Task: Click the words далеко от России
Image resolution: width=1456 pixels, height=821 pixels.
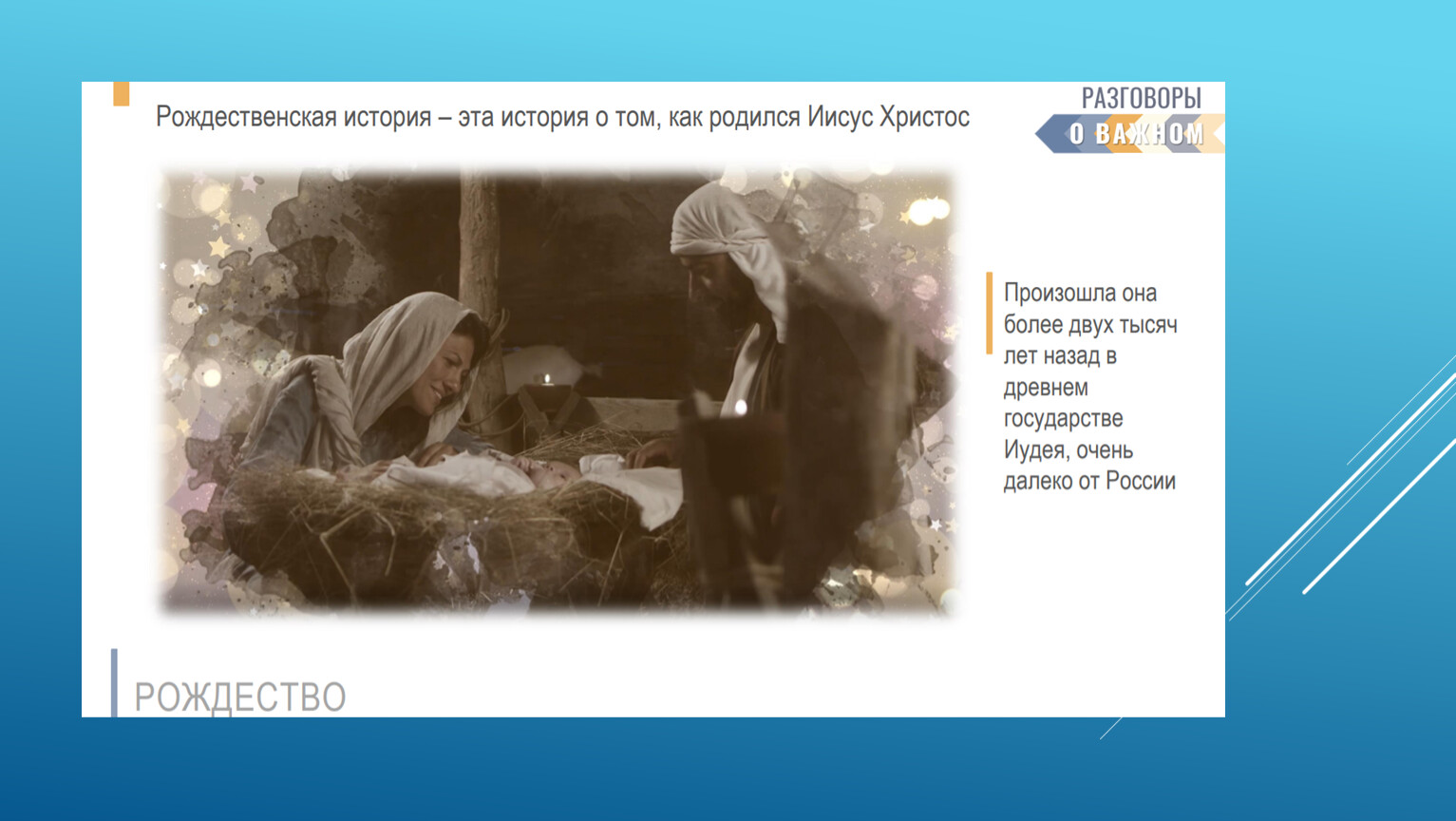Action: [1089, 481]
